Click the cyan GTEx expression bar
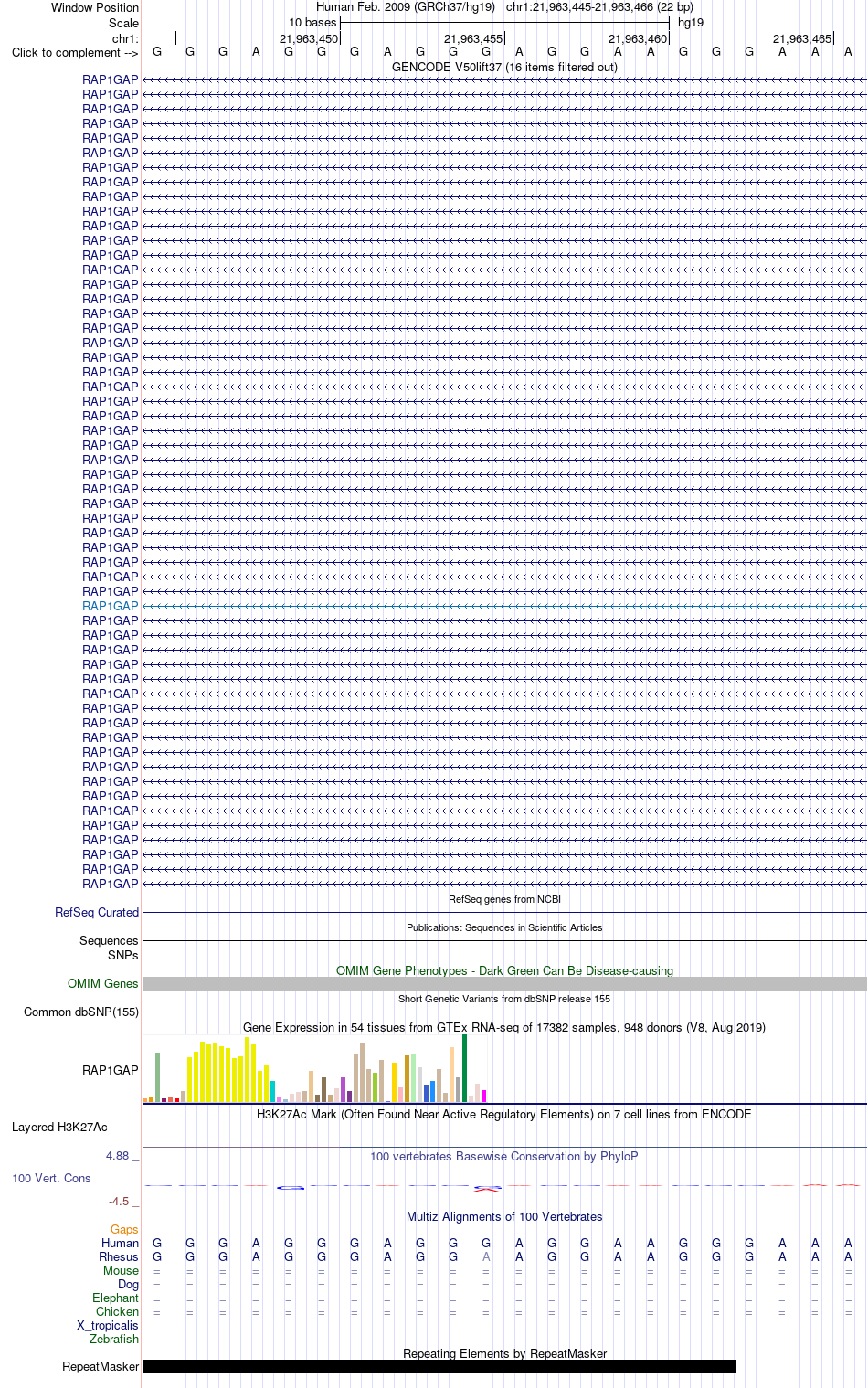 [x=272, y=1091]
